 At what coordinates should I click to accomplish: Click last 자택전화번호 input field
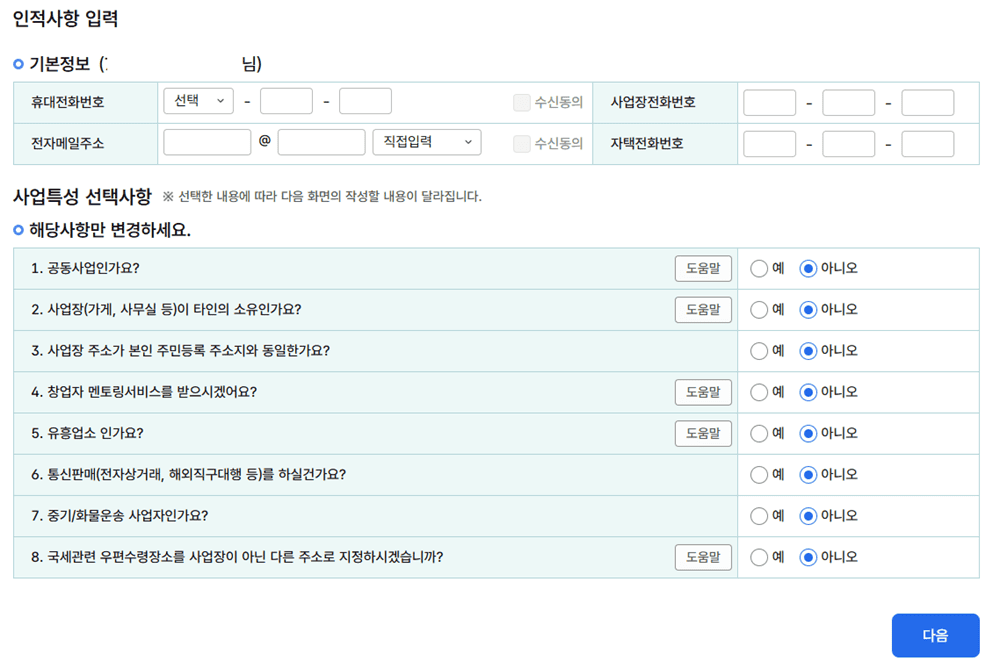click(928, 144)
